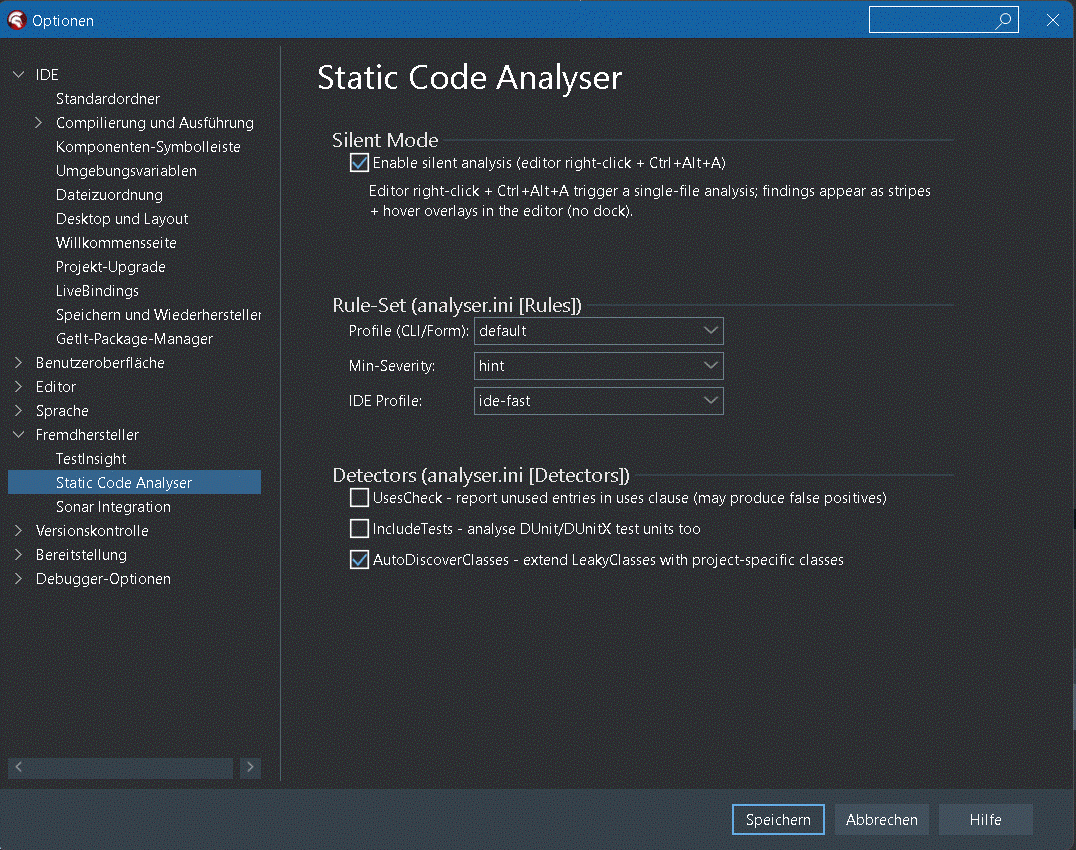The height and width of the screenshot is (850, 1076).
Task: Expand the Sprache tree node
Action: pos(19,410)
